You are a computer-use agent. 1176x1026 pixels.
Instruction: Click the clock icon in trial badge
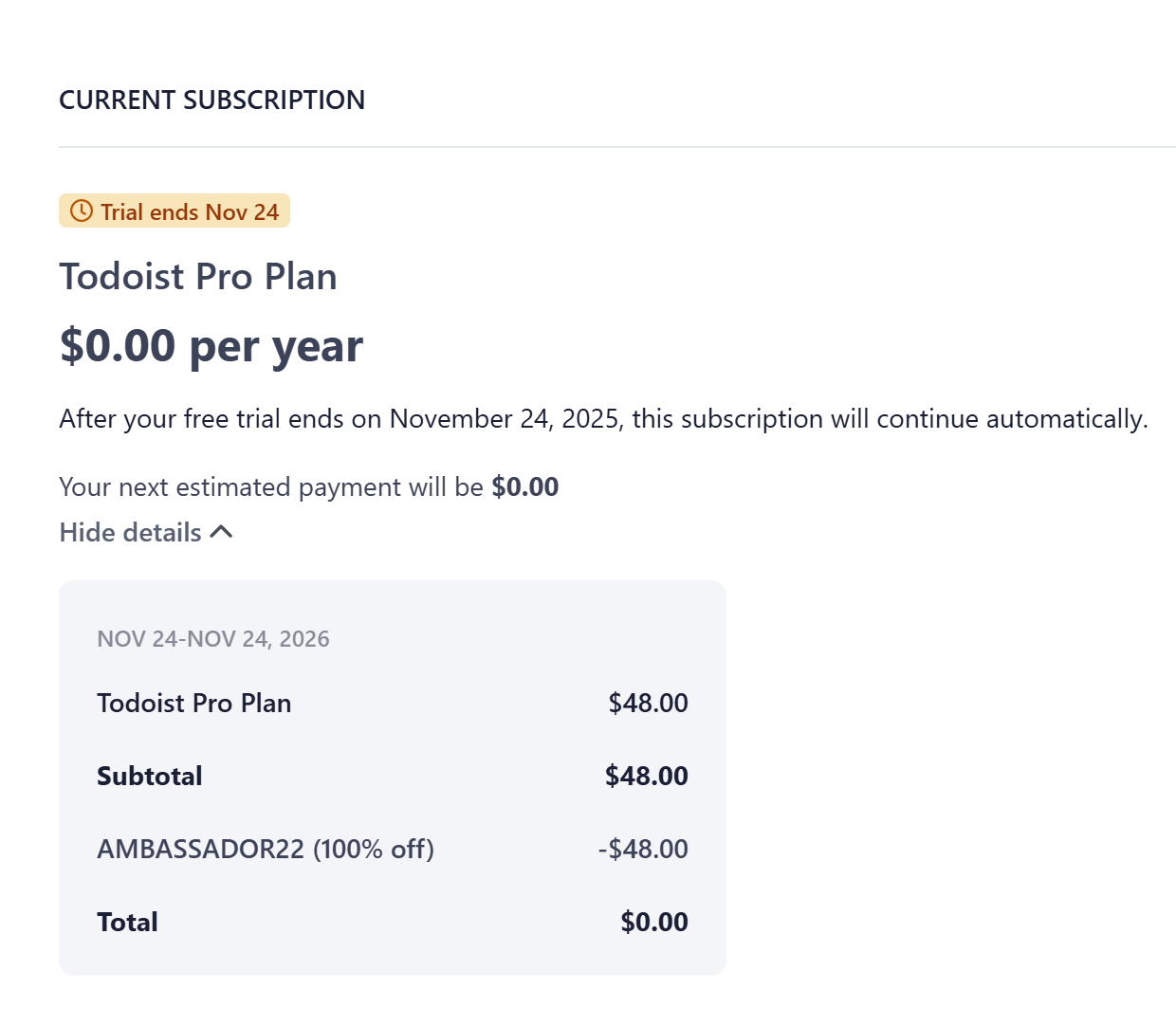pyautogui.click(x=82, y=211)
